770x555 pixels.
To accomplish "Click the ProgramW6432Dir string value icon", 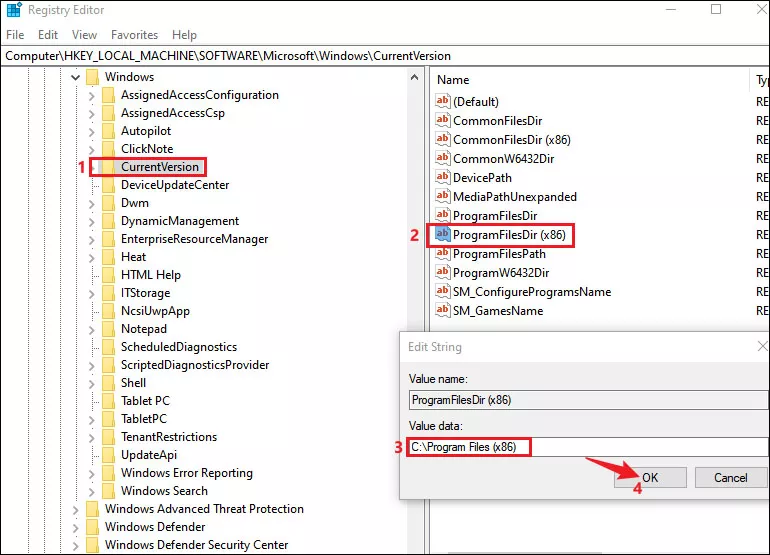I will pyautogui.click(x=442, y=272).
